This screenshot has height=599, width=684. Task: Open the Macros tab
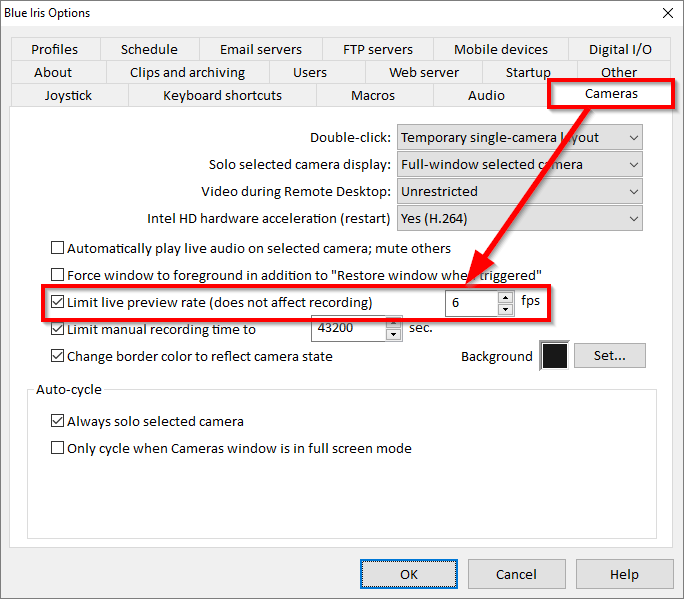point(373,96)
